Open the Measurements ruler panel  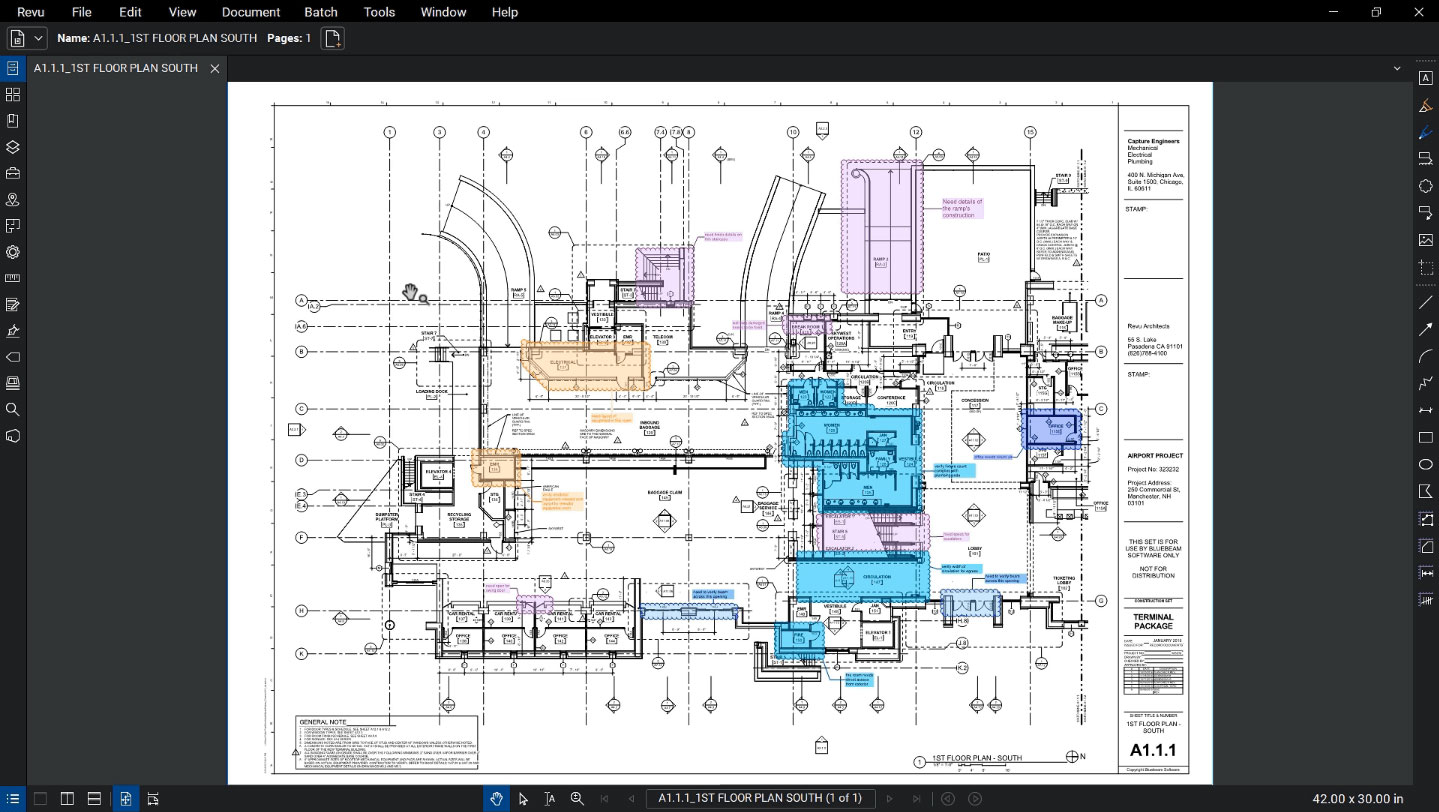(x=13, y=278)
